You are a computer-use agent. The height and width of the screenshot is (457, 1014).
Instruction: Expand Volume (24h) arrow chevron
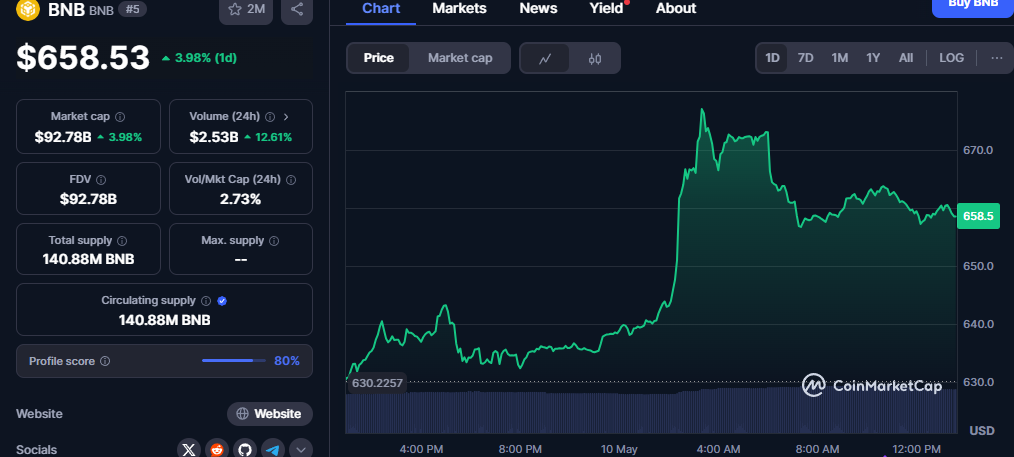(x=286, y=117)
